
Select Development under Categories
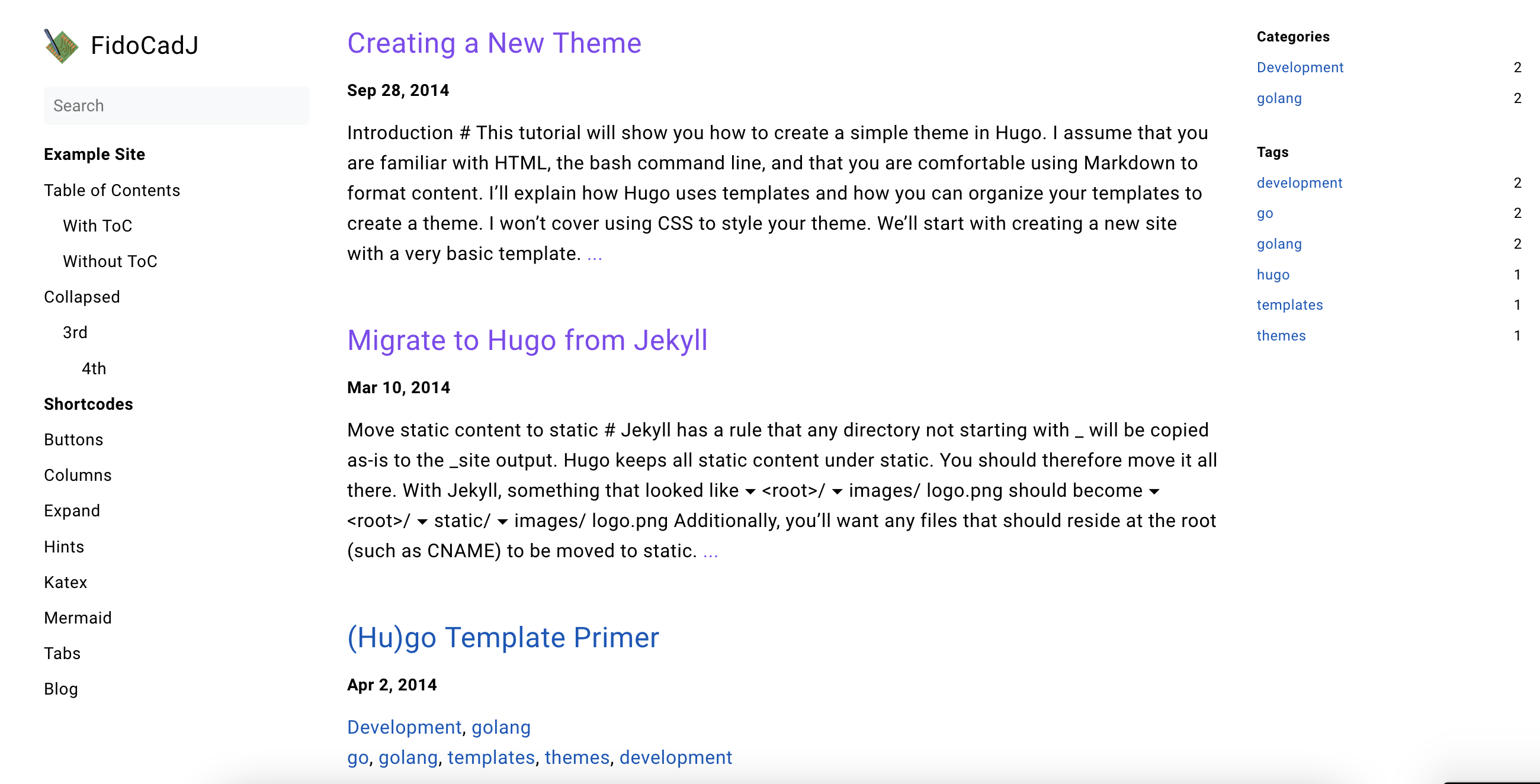(1300, 68)
